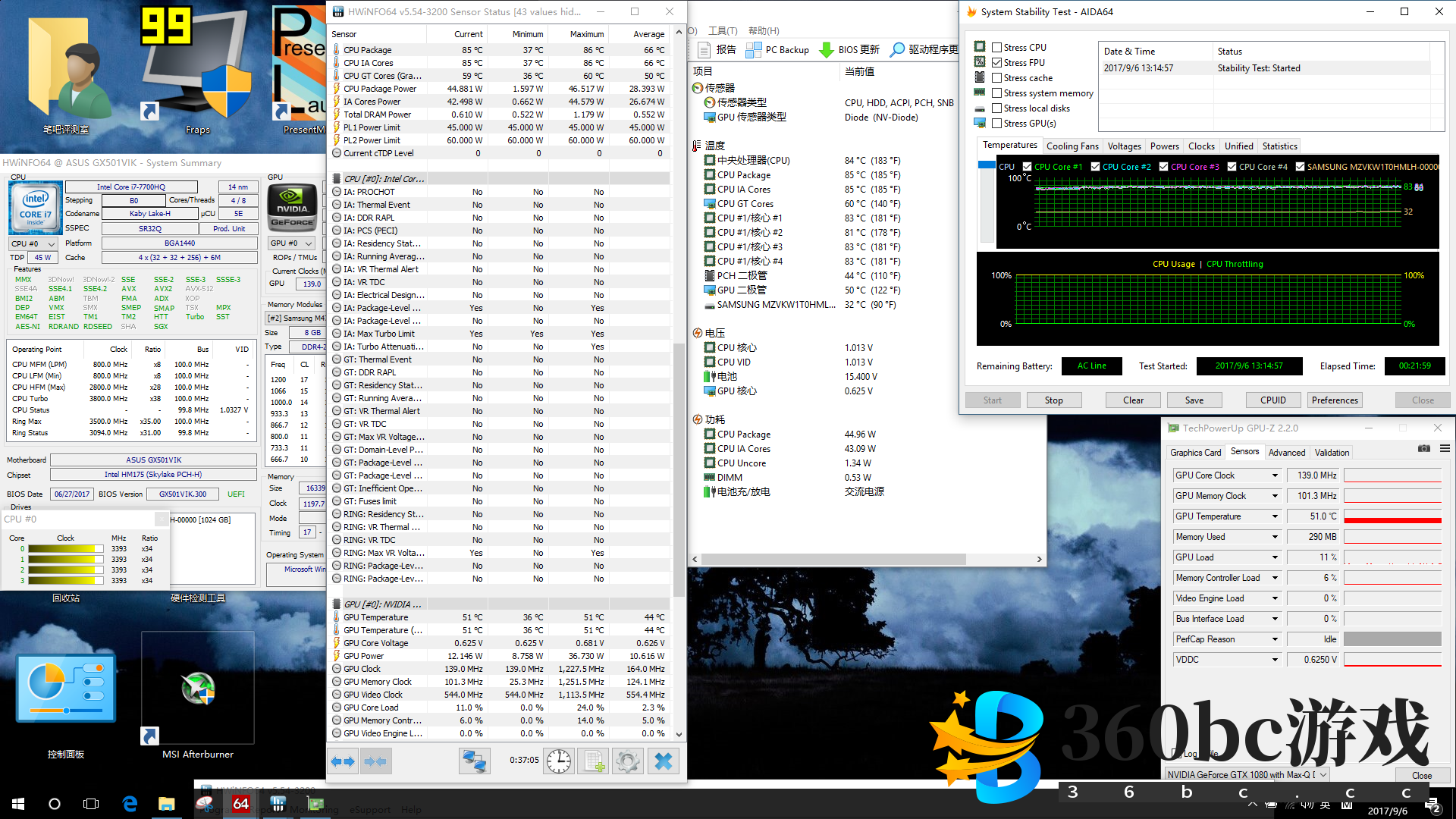The image size is (1456, 819).
Task: Open AIDA64 taskbar icon
Action: pos(241,804)
